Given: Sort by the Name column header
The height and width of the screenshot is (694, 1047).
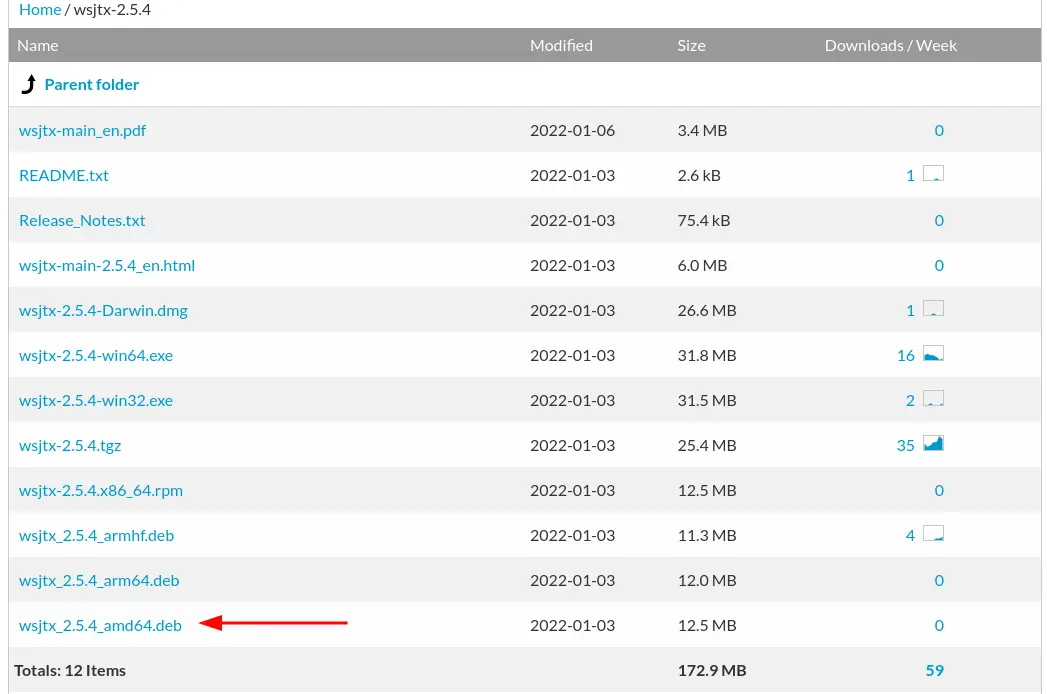Looking at the screenshot, I should coord(37,45).
